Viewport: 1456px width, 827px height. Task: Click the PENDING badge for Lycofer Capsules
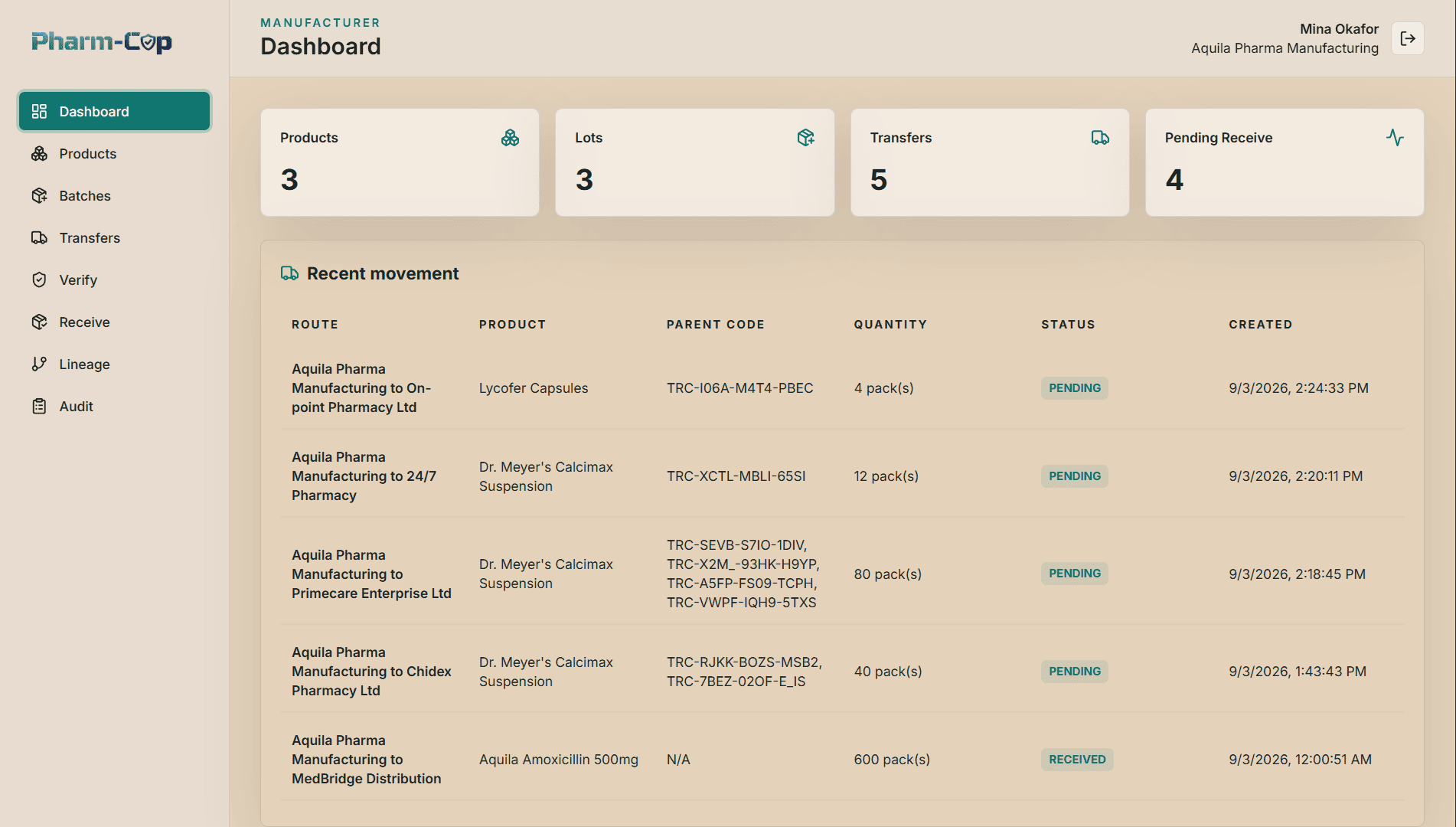[1074, 388]
